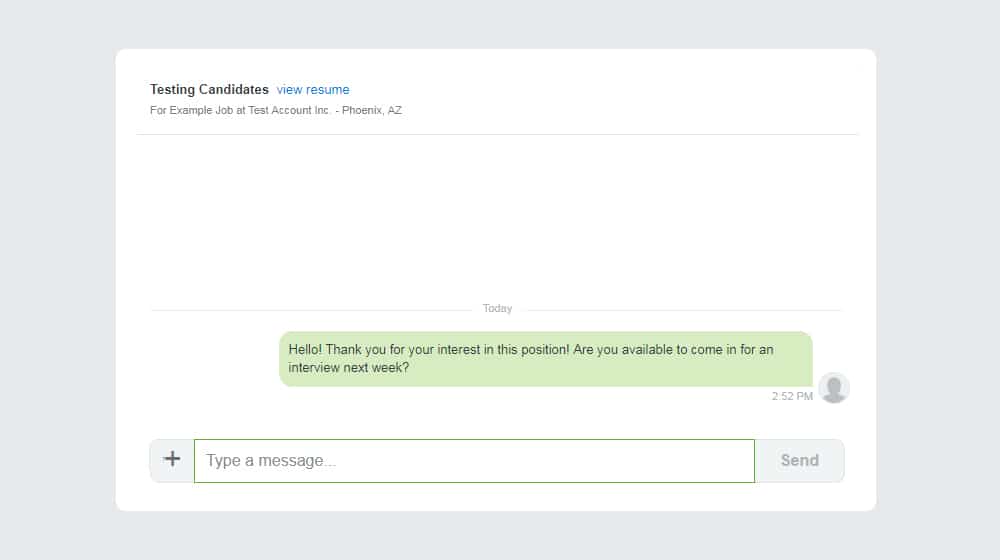Click the placeholder text Type a message
1000x560 pixels.
click(x=270, y=461)
